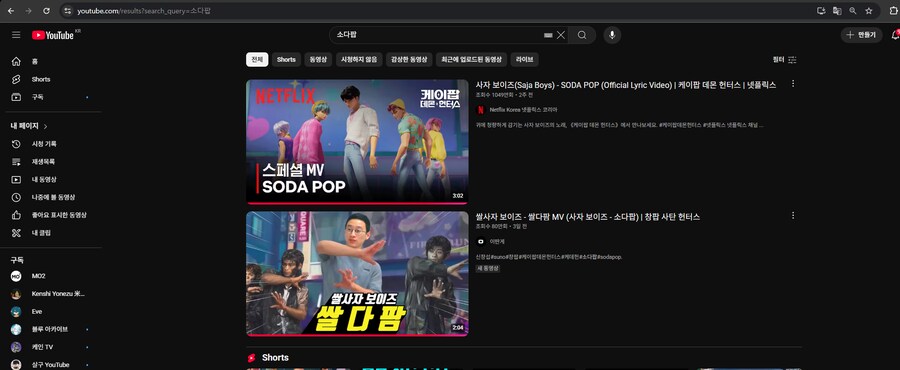This screenshot has height=370, width=900.
Task: Open the 쌀다팜 video thumbnail
Action: (x=357, y=274)
